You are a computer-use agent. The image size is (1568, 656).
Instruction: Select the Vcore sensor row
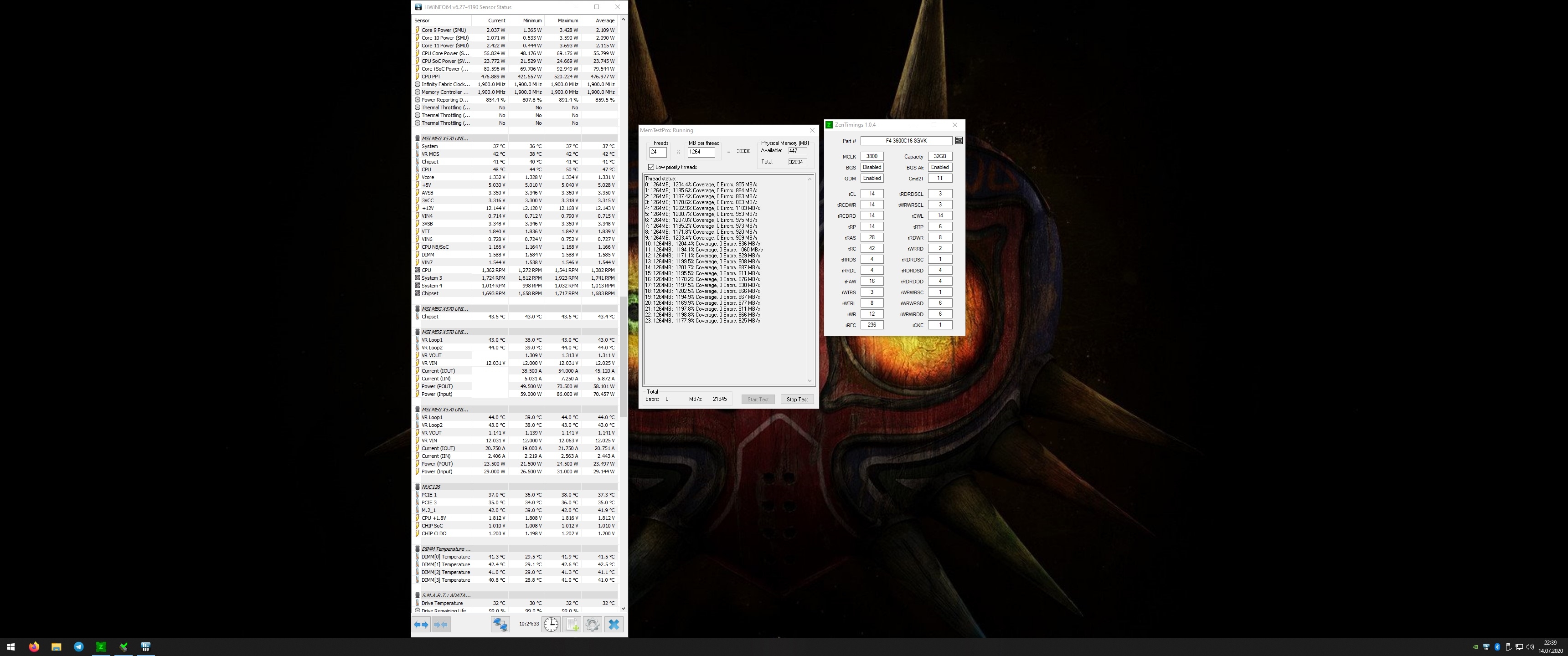[x=516, y=177]
